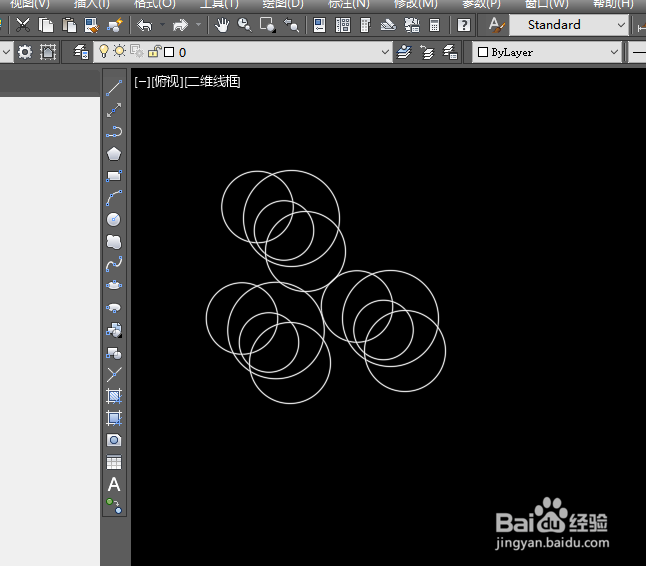Click the Match properties brush icon
The width and height of the screenshot is (646, 566).
tap(91, 25)
